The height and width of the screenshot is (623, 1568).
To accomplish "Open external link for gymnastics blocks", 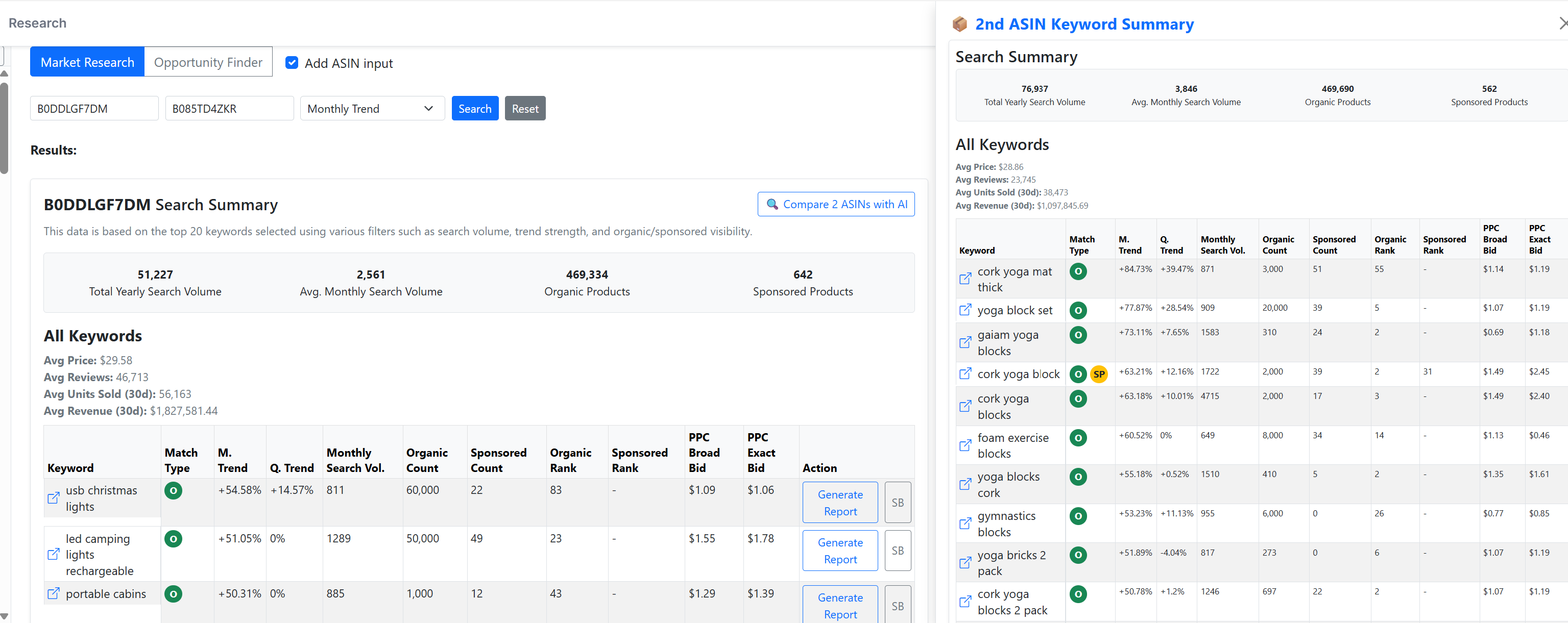I will point(966,523).
